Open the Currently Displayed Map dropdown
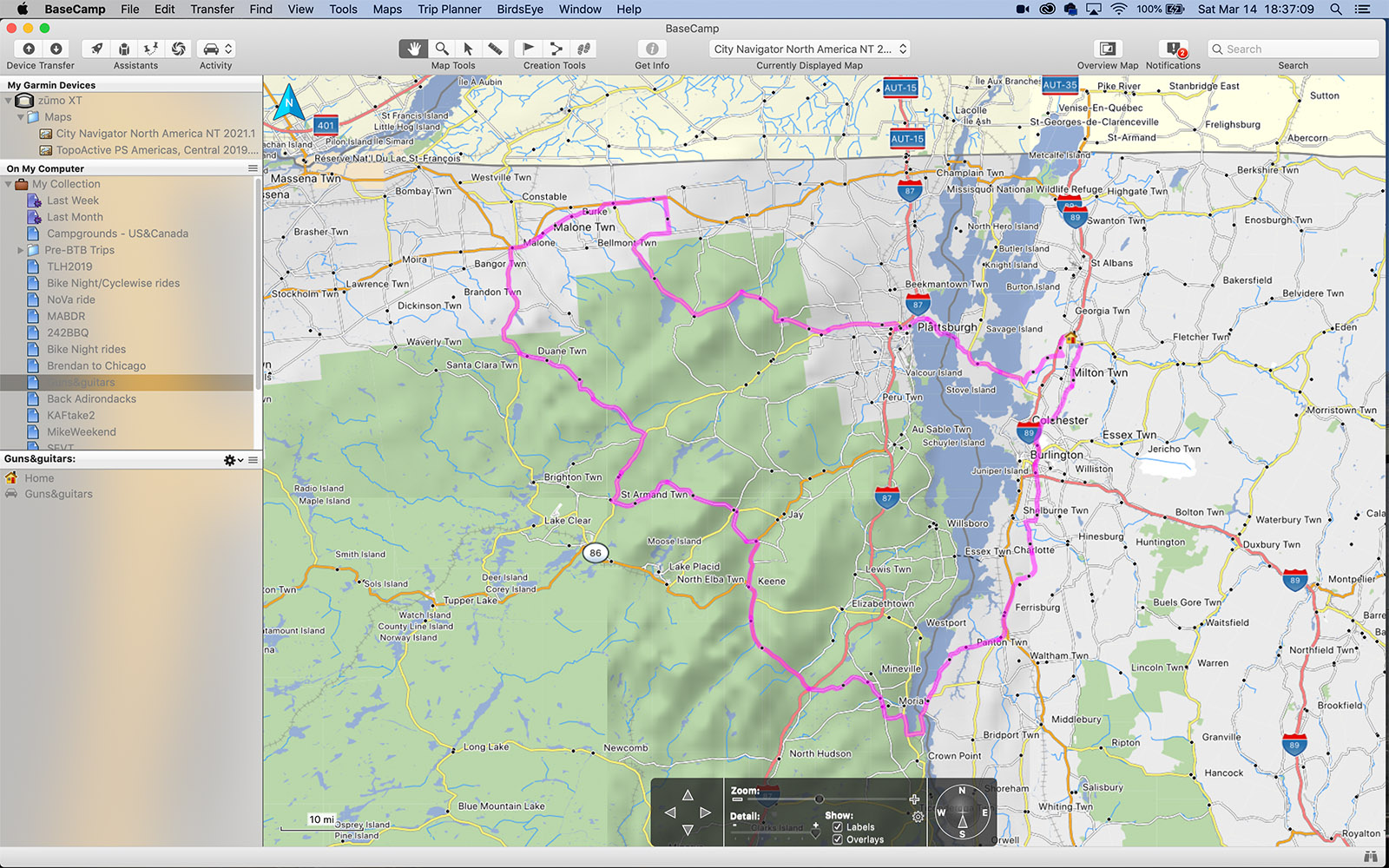1389x868 pixels. [809, 49]
